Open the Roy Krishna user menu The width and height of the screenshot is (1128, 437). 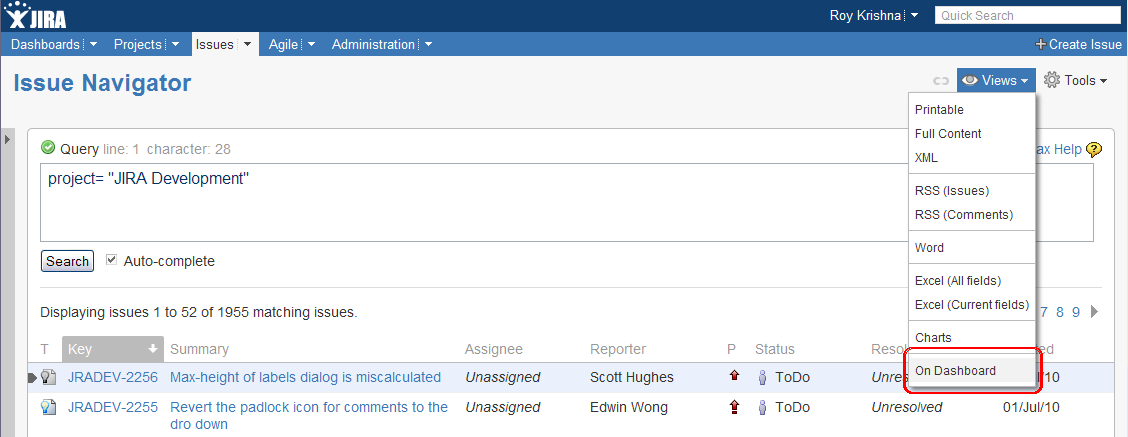[x=874, y=15]
